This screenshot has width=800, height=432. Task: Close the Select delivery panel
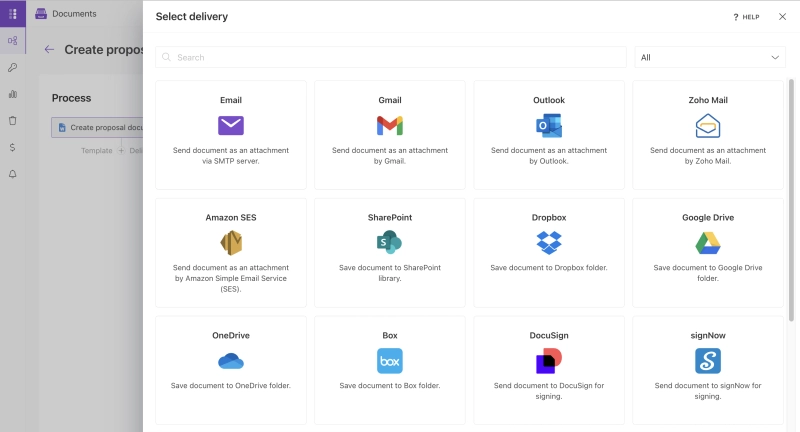782,17
